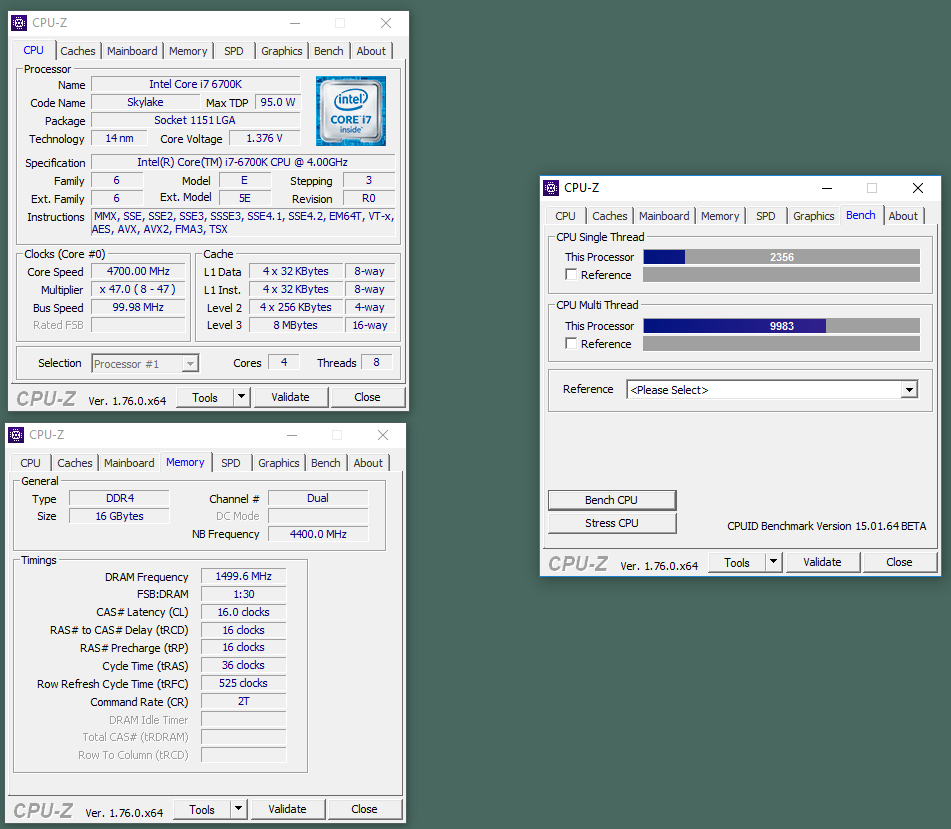The image size is (951, 829).
Task: Open Mainboard tab in CPU window
Action: [x=132, y=51]
